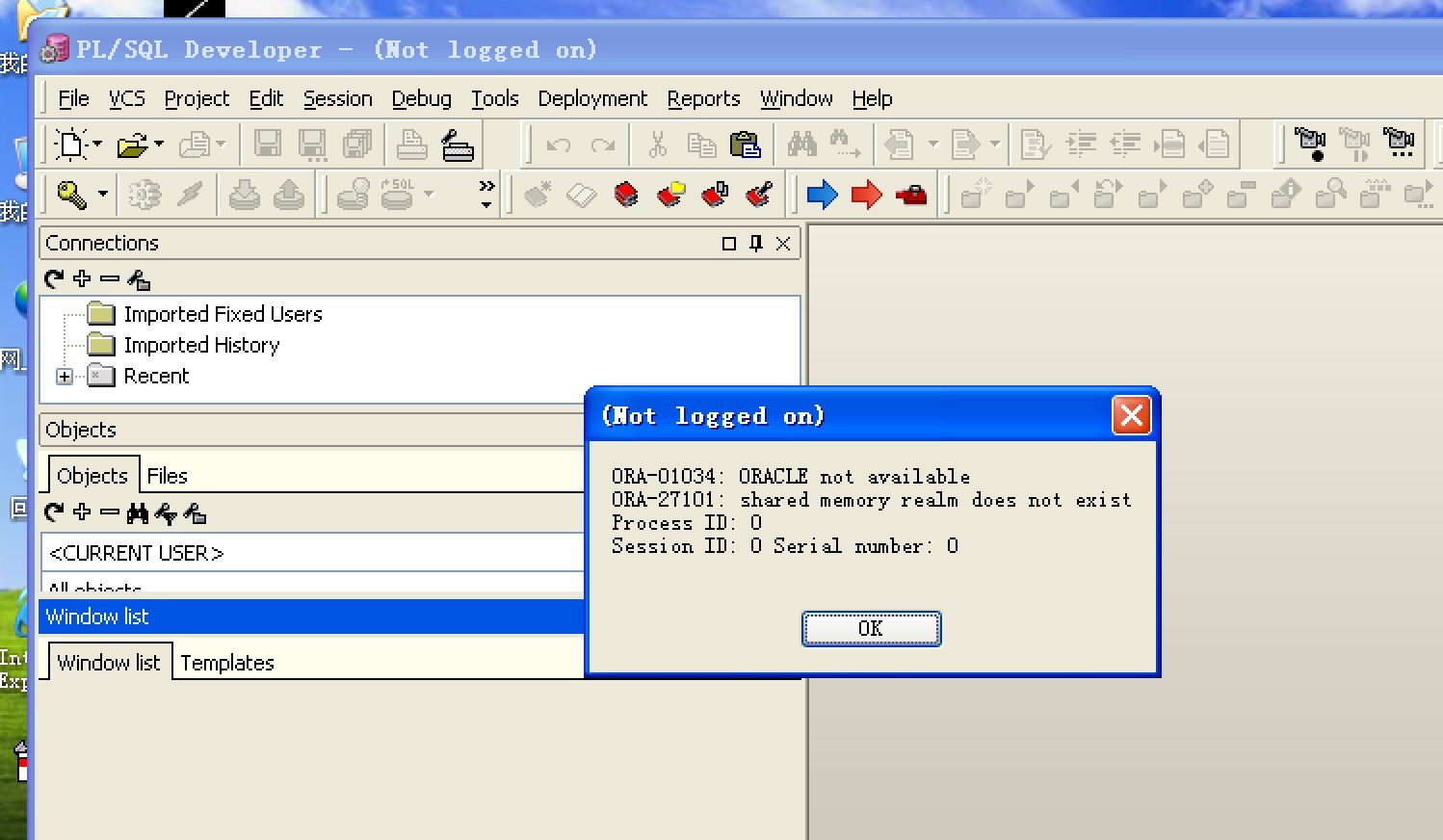Click the blue right arrow icon
This screenshot has width=1443, height=840.
[x=822, y=195]
